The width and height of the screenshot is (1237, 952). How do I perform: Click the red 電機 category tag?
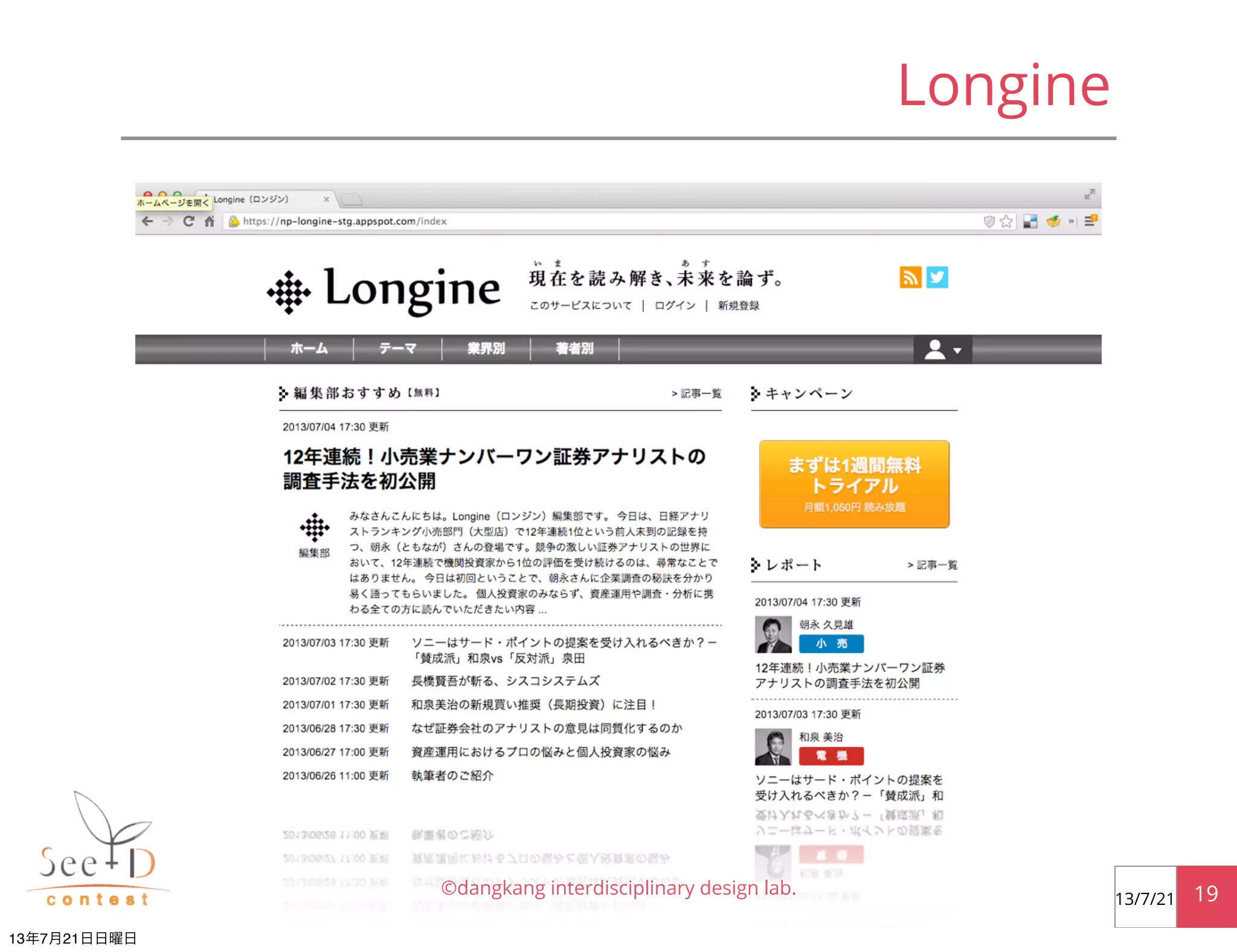pos(831,756)
